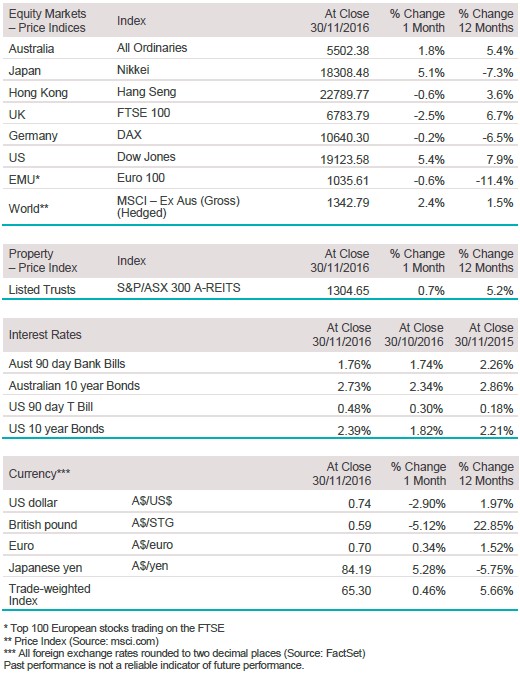
Task: Click the msci.com source footnote
Action: click(x=82, y=641)
